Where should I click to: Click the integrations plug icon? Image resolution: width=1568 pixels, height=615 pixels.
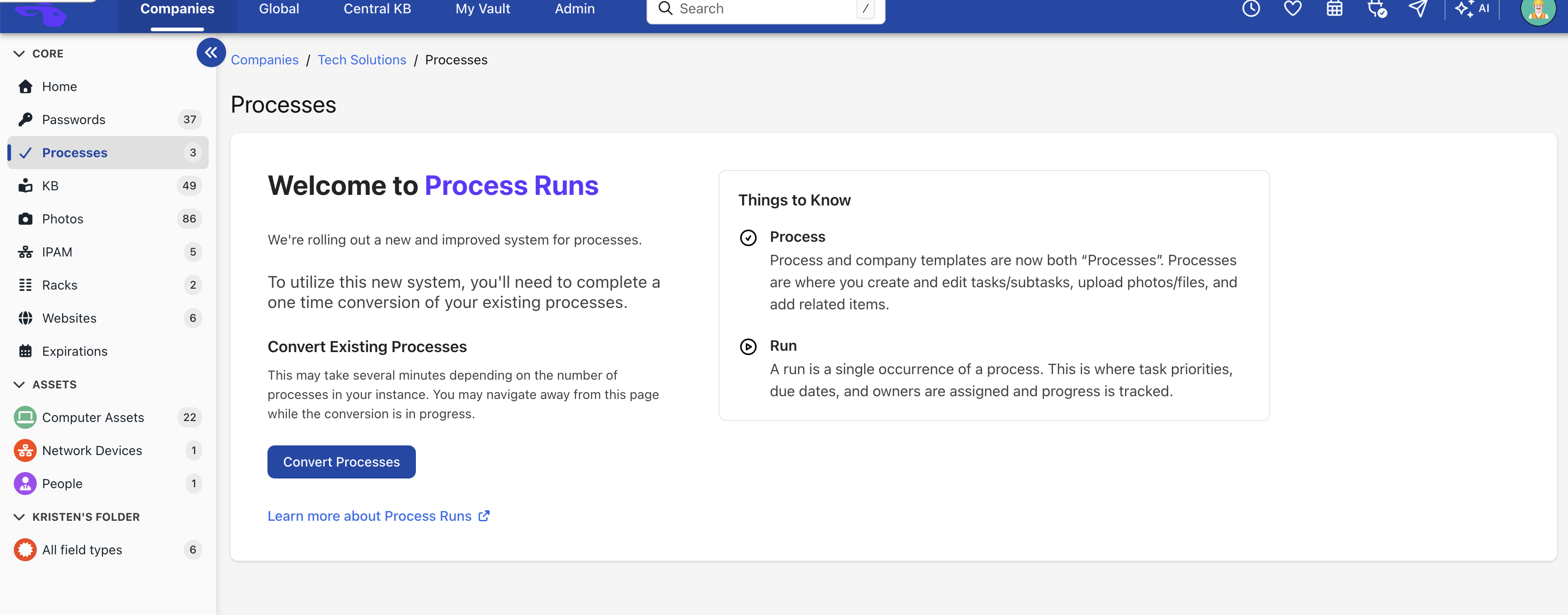point(1376,9)
